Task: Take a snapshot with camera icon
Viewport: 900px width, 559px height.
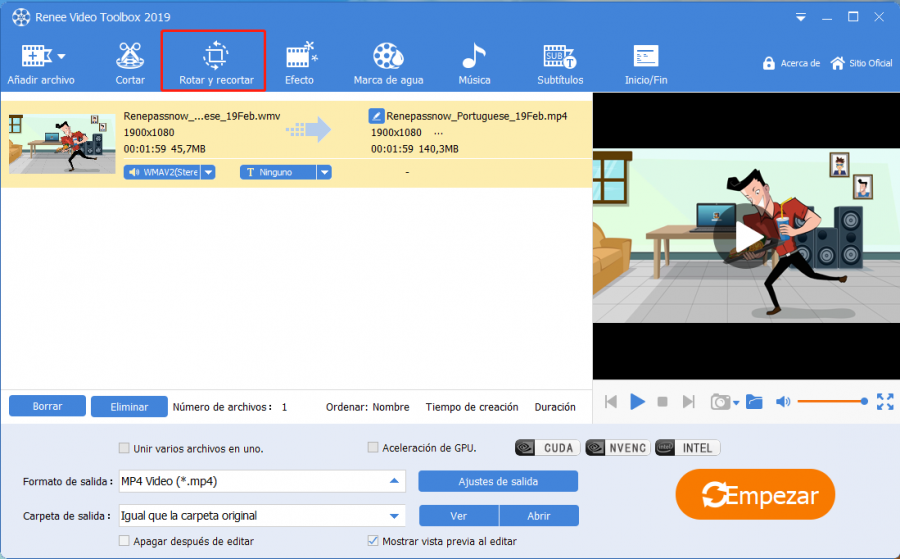Action: point(720,402)
